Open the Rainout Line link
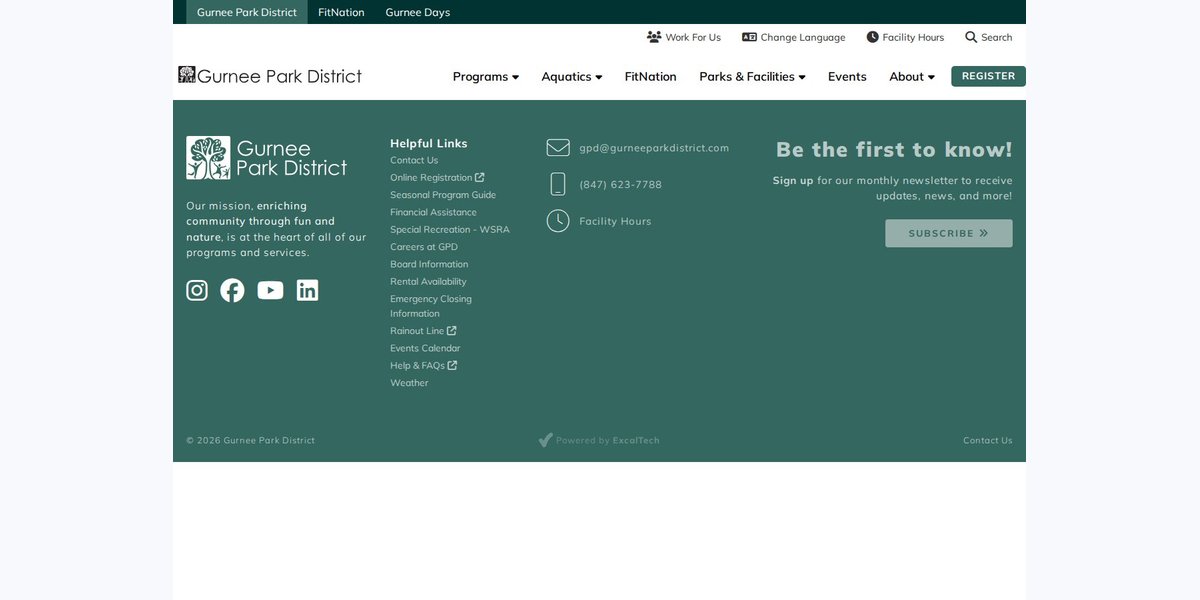 point(423,331)
